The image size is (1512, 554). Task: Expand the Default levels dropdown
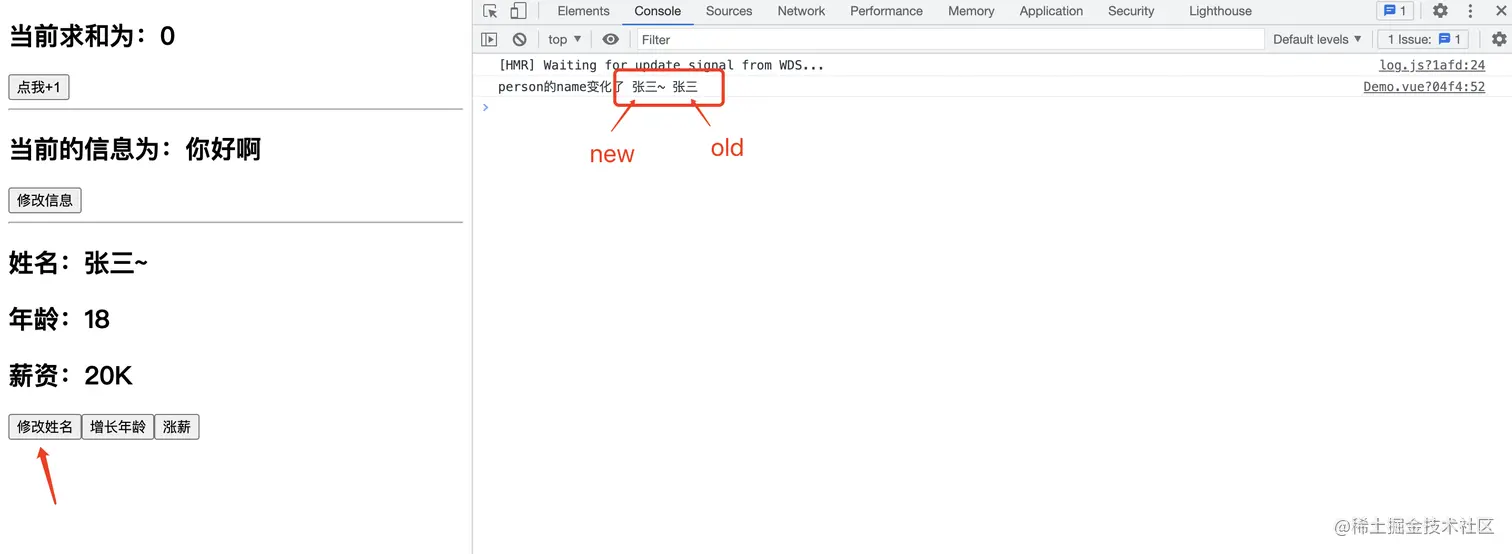tap(1317, 39)
